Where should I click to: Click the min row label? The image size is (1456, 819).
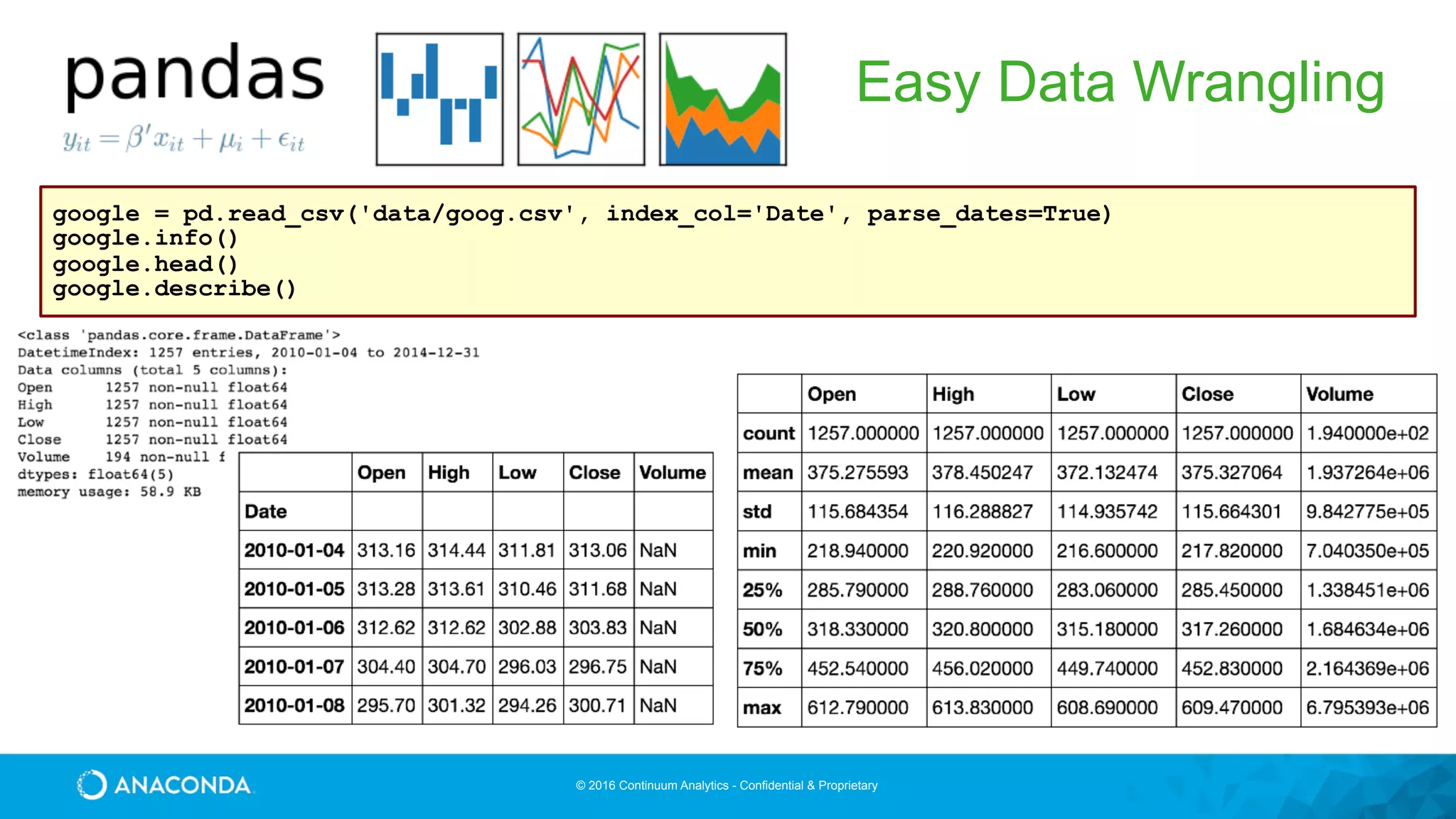(759, 551)
